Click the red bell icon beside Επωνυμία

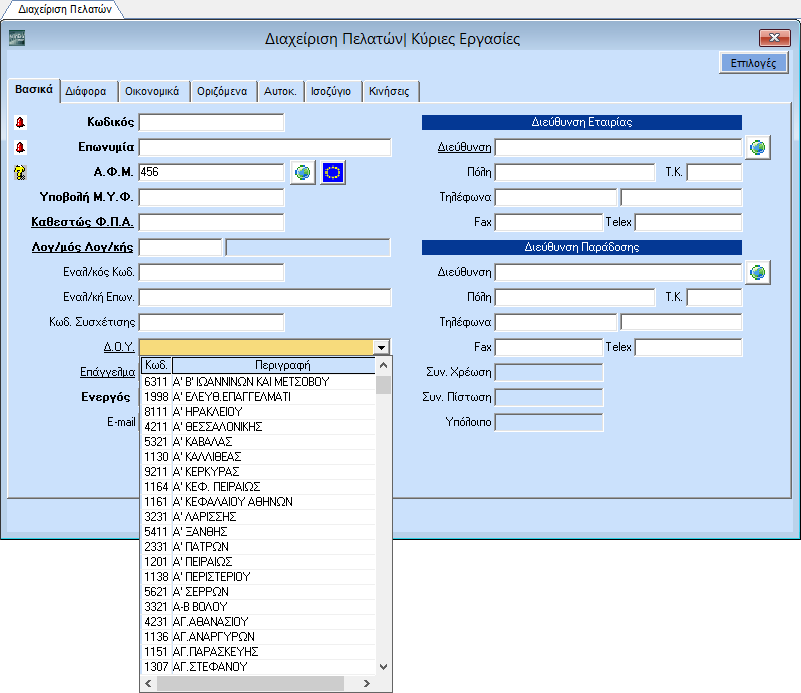pyautogui.click(x=20, y=147)
